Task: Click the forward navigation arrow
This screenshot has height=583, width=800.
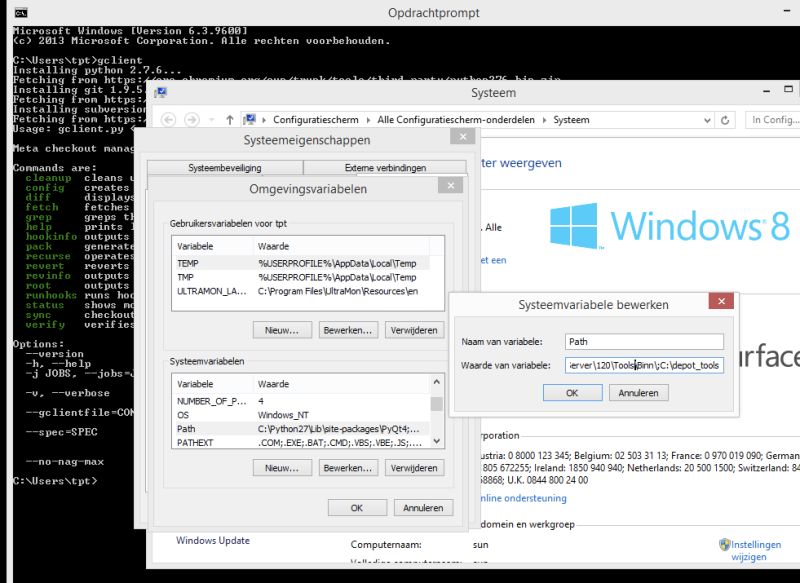Action: (191, 119)
